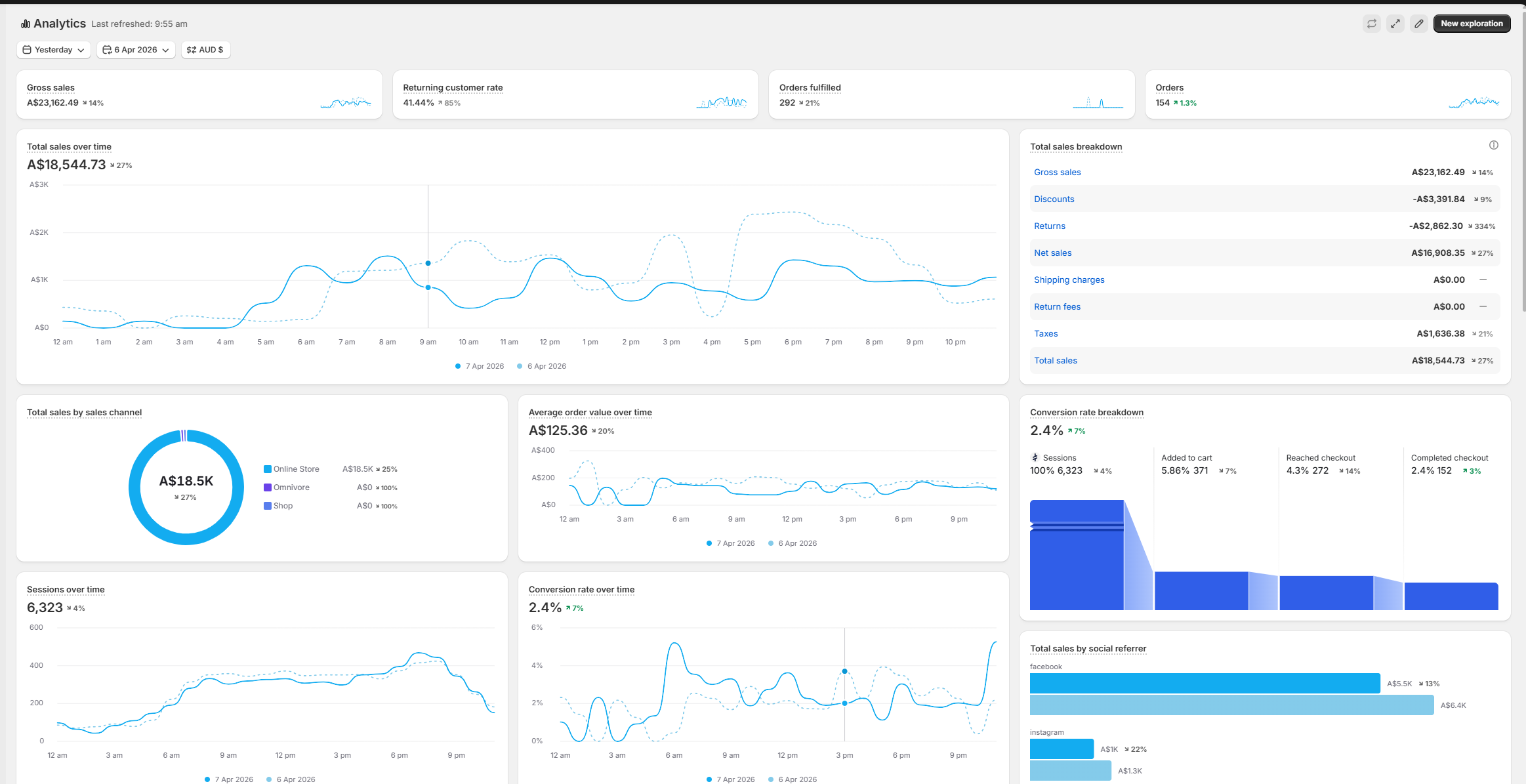Image resolution: width=1526 pixels, height=784 pixels.
Task: Open the Orders fulfilled metric card
Action: pos(951,94)
